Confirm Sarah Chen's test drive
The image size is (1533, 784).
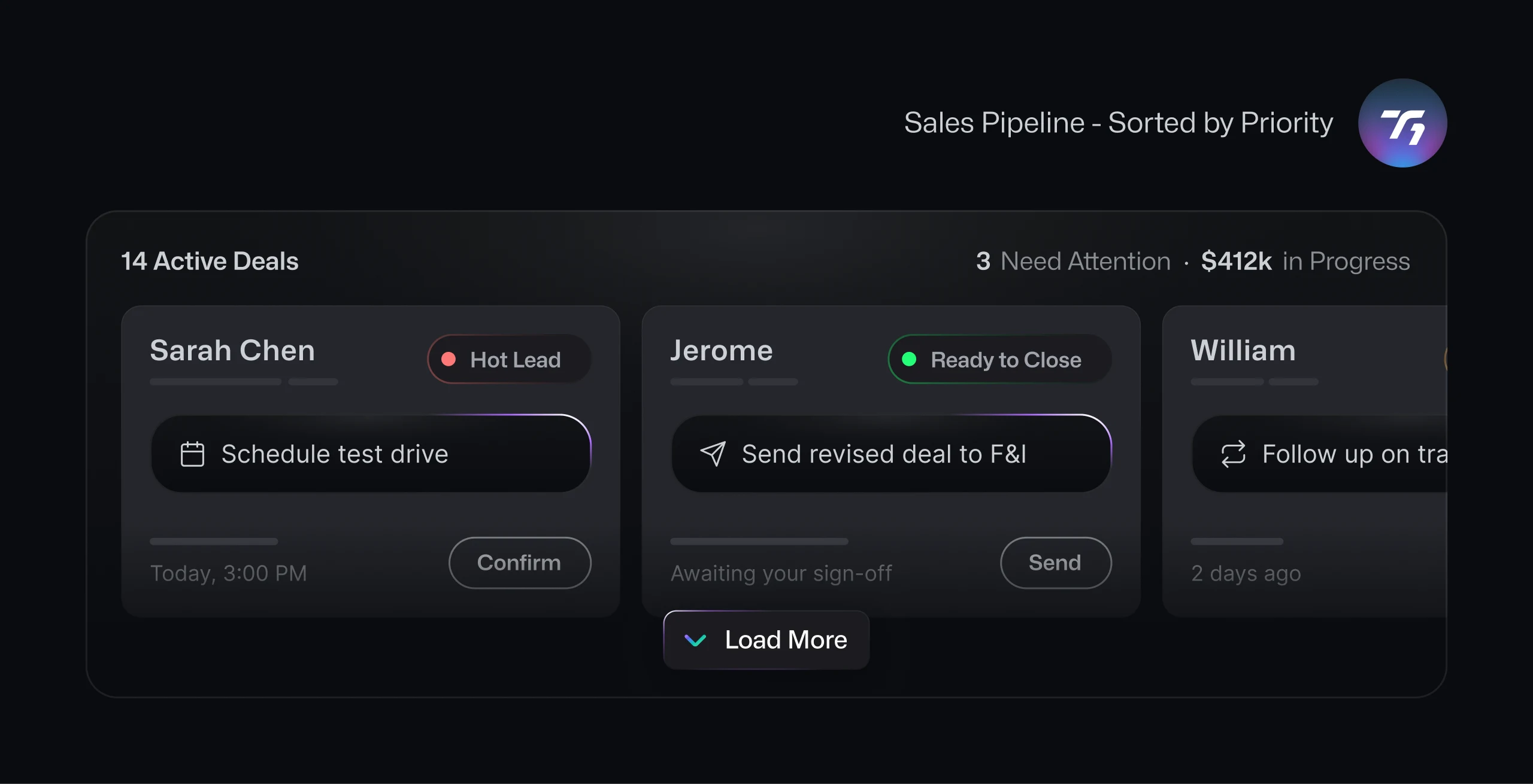(520, 563)
